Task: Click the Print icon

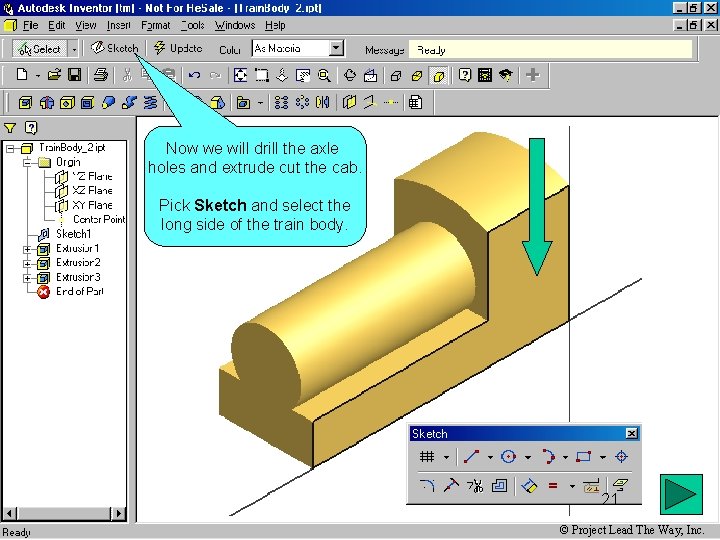Action: pos(101,75)
